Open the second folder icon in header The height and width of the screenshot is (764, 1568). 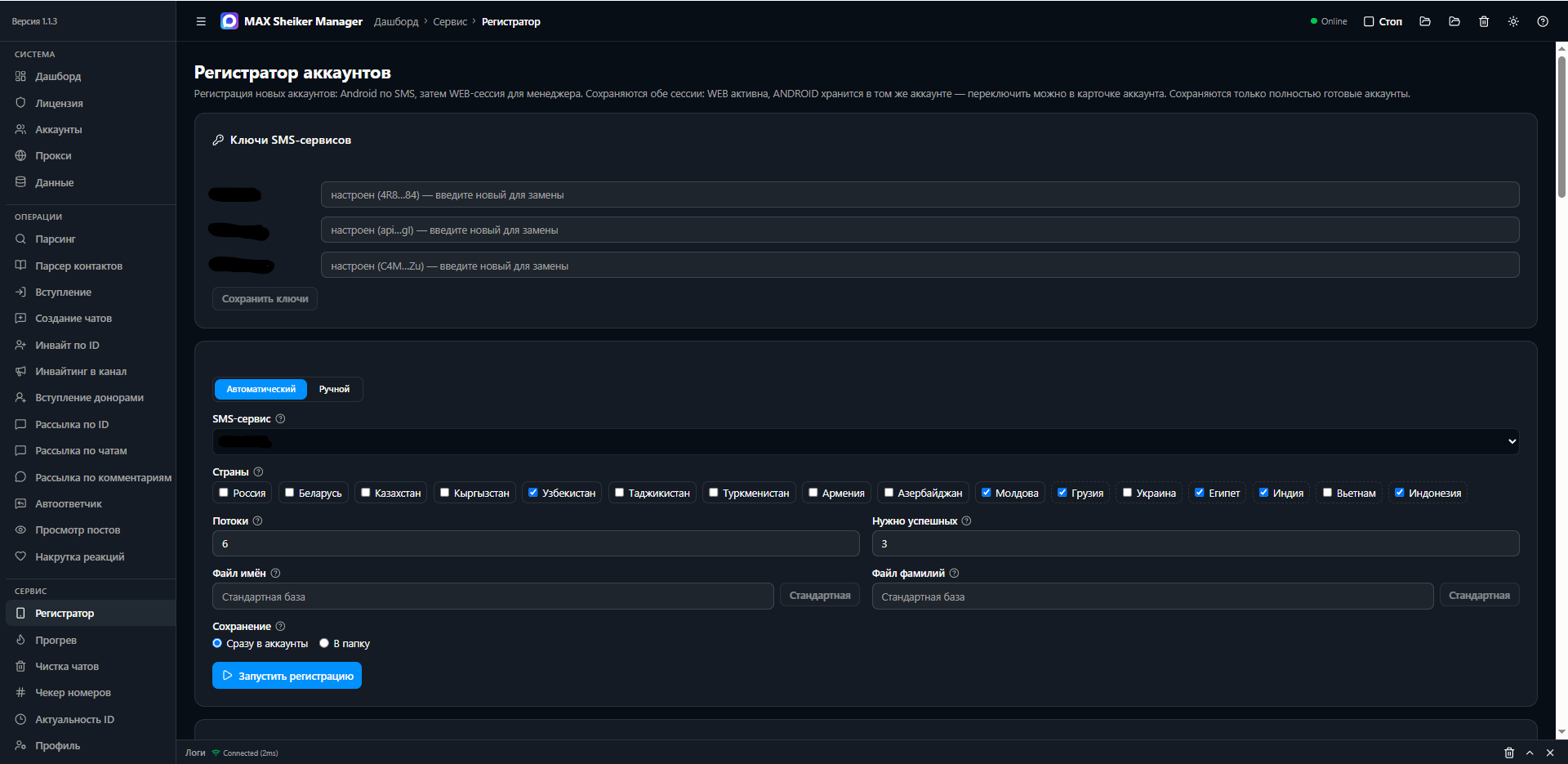1454,21
